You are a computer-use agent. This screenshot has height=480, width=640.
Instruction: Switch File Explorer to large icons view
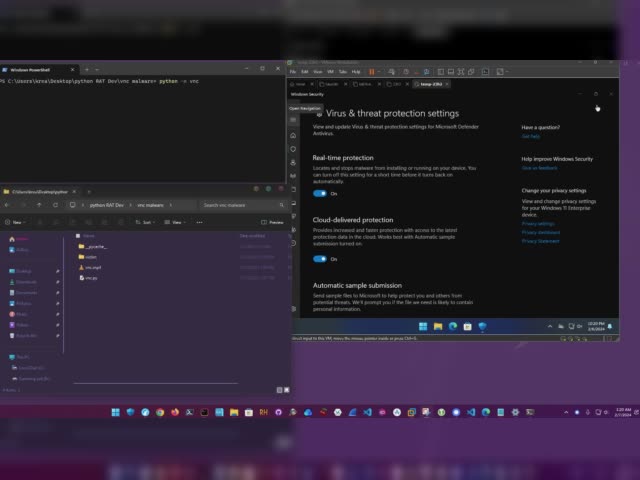pos(287,390)
